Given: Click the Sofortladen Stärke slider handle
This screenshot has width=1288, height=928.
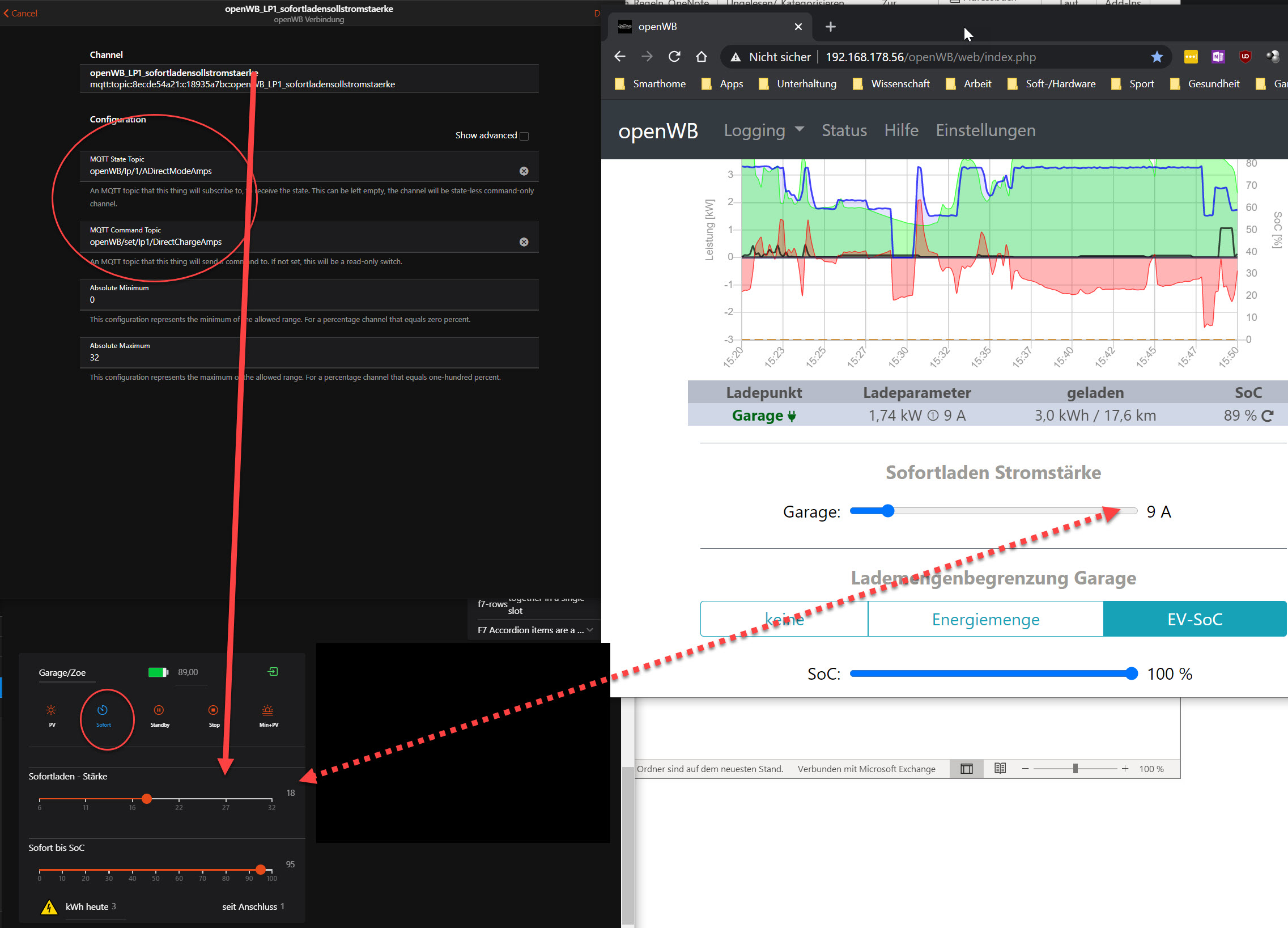Looking at the screenshot, I should point(147,798).
